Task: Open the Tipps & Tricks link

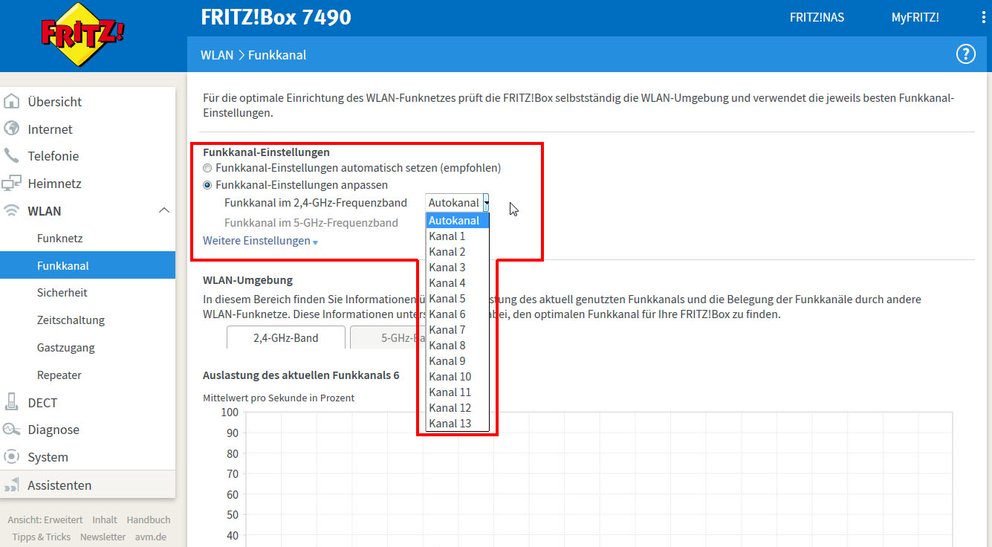Action: (x=41, y=537)
